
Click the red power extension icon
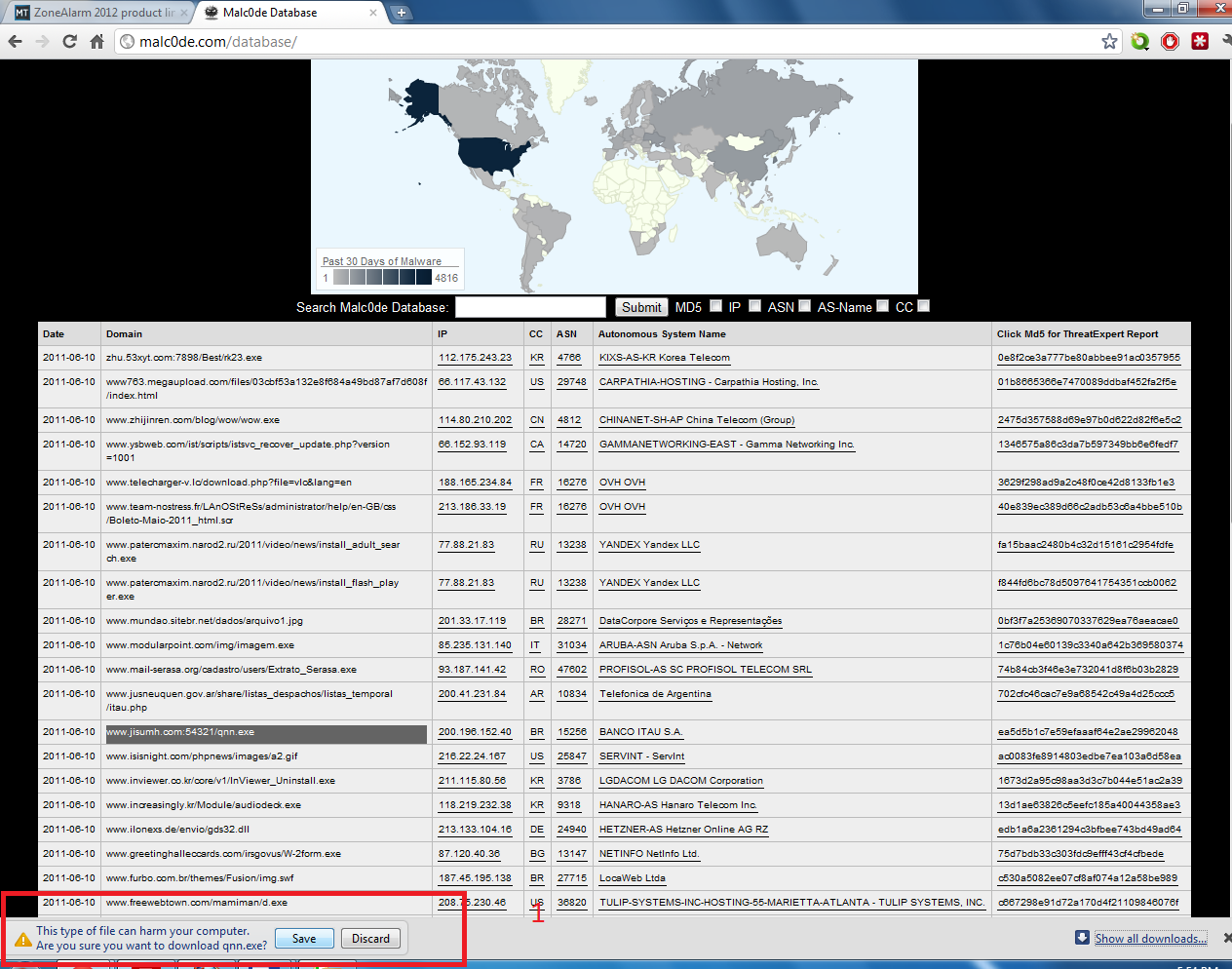[1170, 41]
